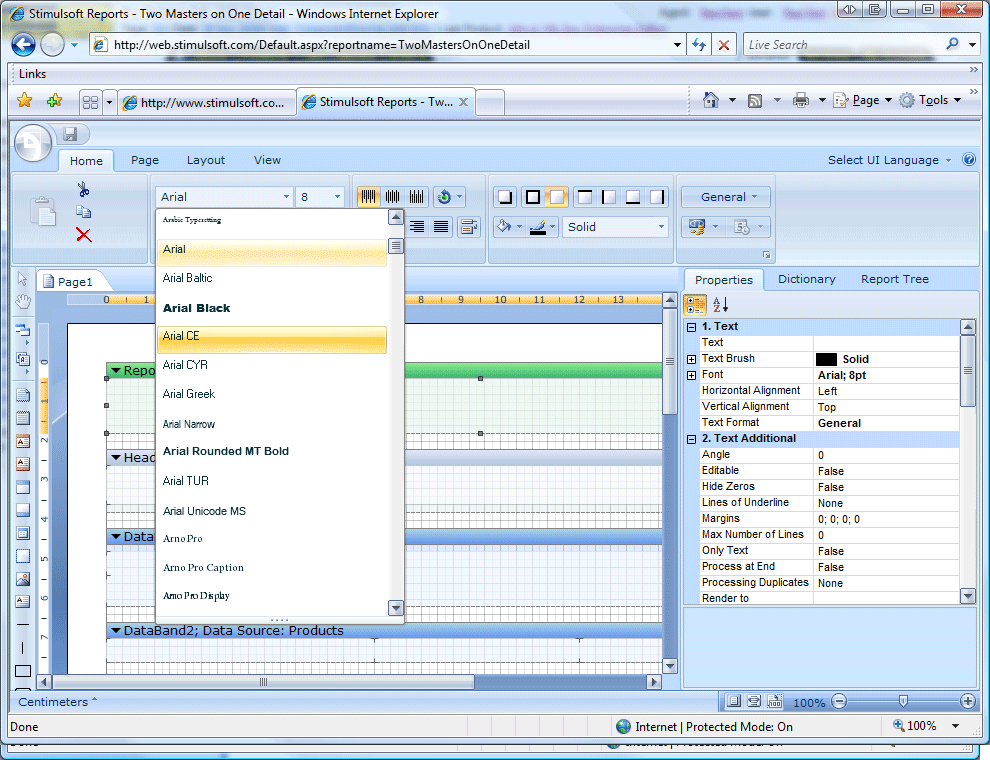Switch to the Dictionary tab
Viewport: 990px width, 760px height.
tap(806, 279)
